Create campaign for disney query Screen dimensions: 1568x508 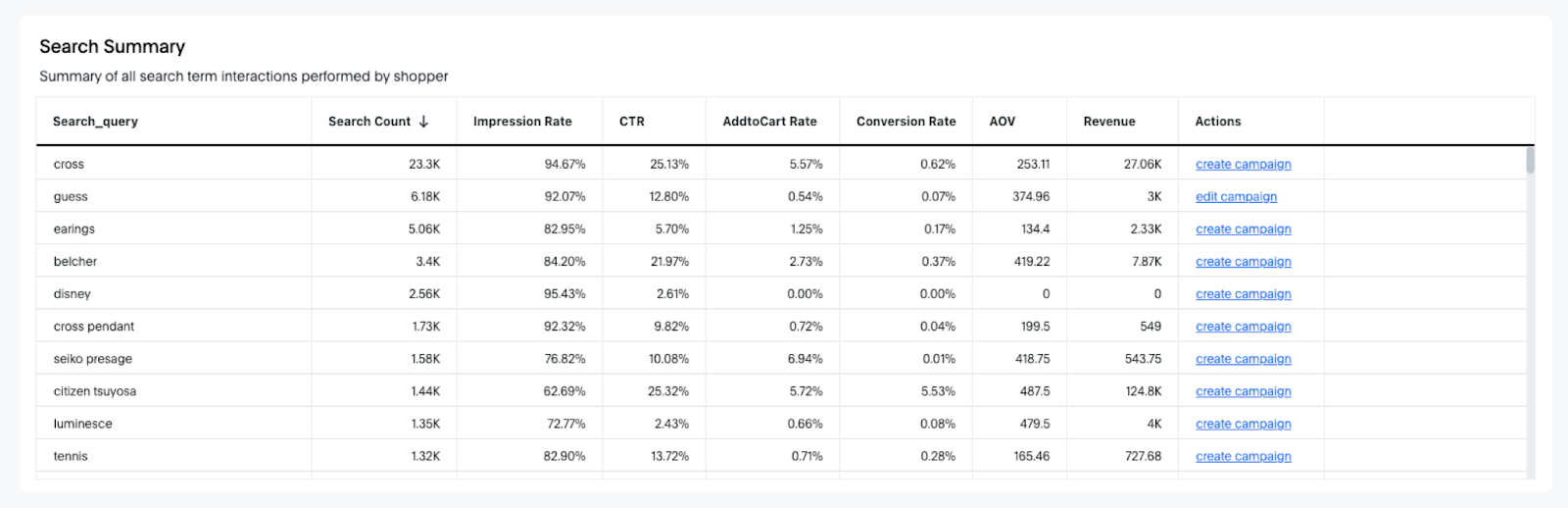(1243, 294)
